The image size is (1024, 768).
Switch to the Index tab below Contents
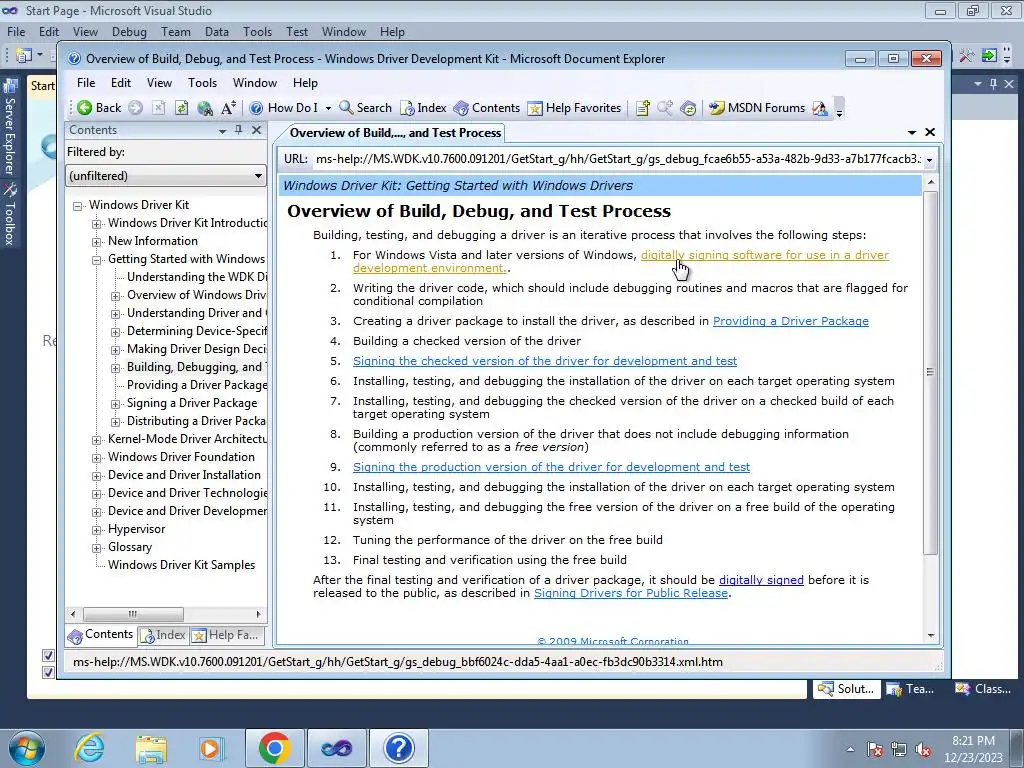163,635
